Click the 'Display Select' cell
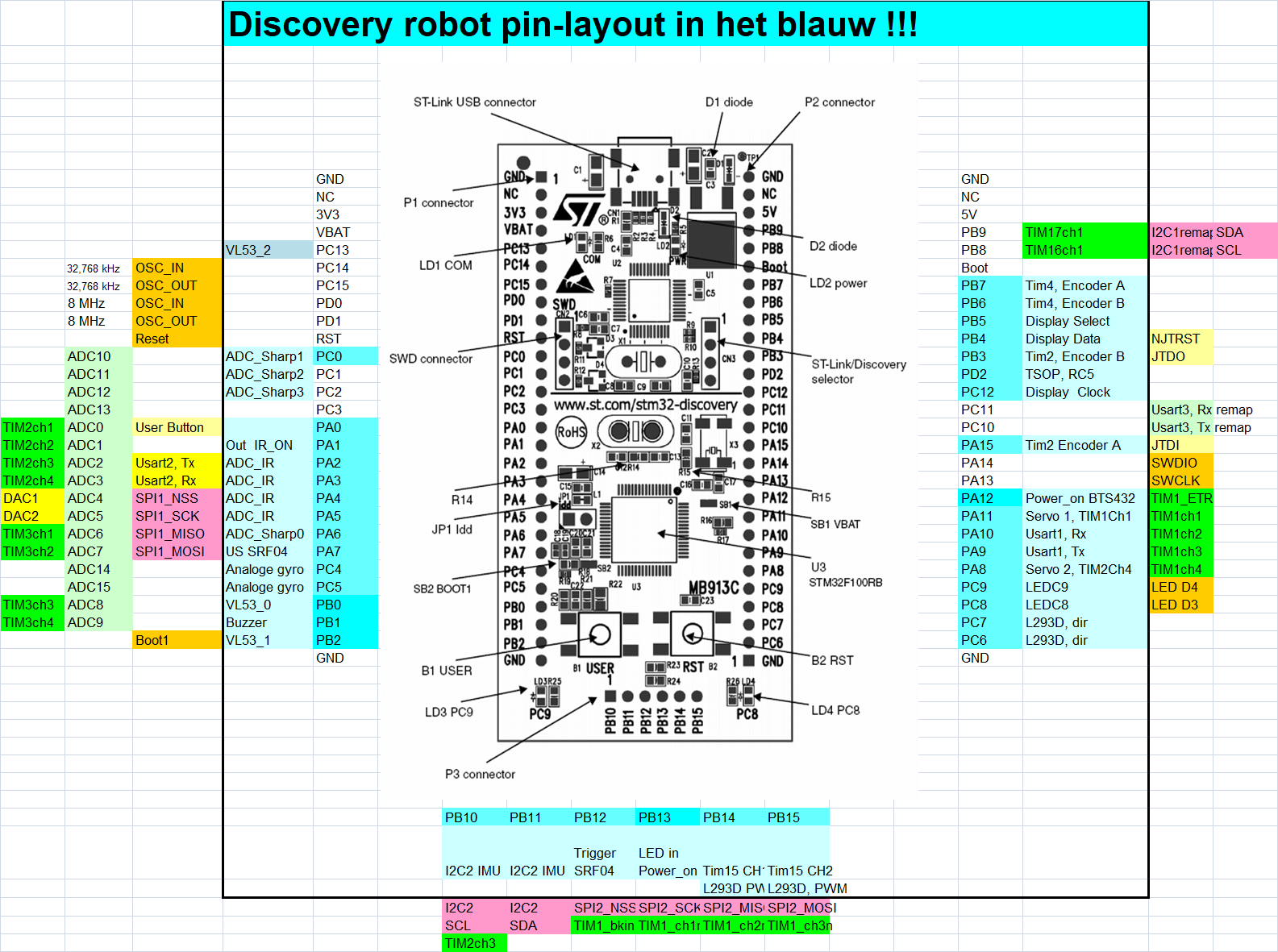The width and height of the screenshot is (1278, 952). coord(1085,321)
